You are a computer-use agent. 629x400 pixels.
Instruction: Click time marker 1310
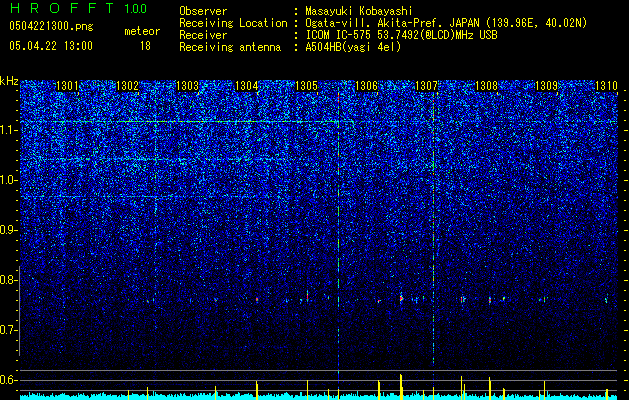pyautogui.click(x=606, y=85)
